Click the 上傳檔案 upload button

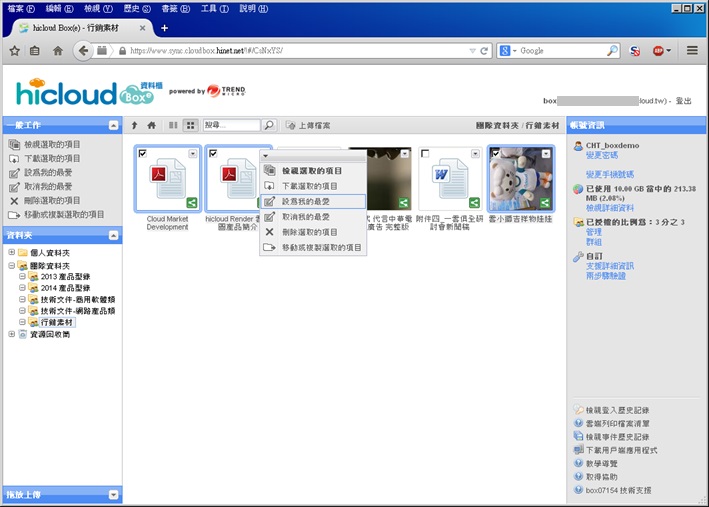click(x=308, y=125)
